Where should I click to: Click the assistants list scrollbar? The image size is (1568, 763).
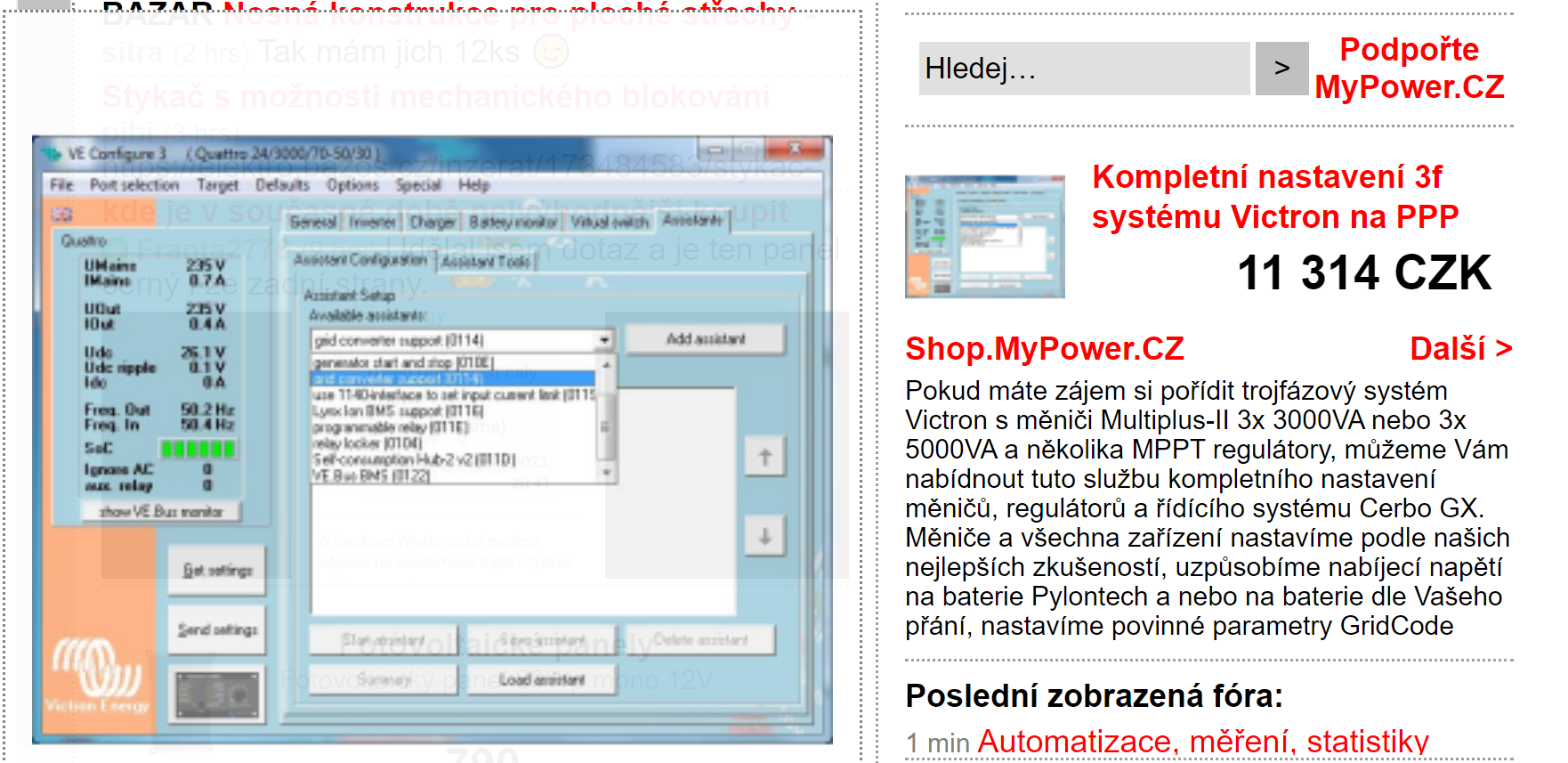pyautogui.click(x=606, y=419)
